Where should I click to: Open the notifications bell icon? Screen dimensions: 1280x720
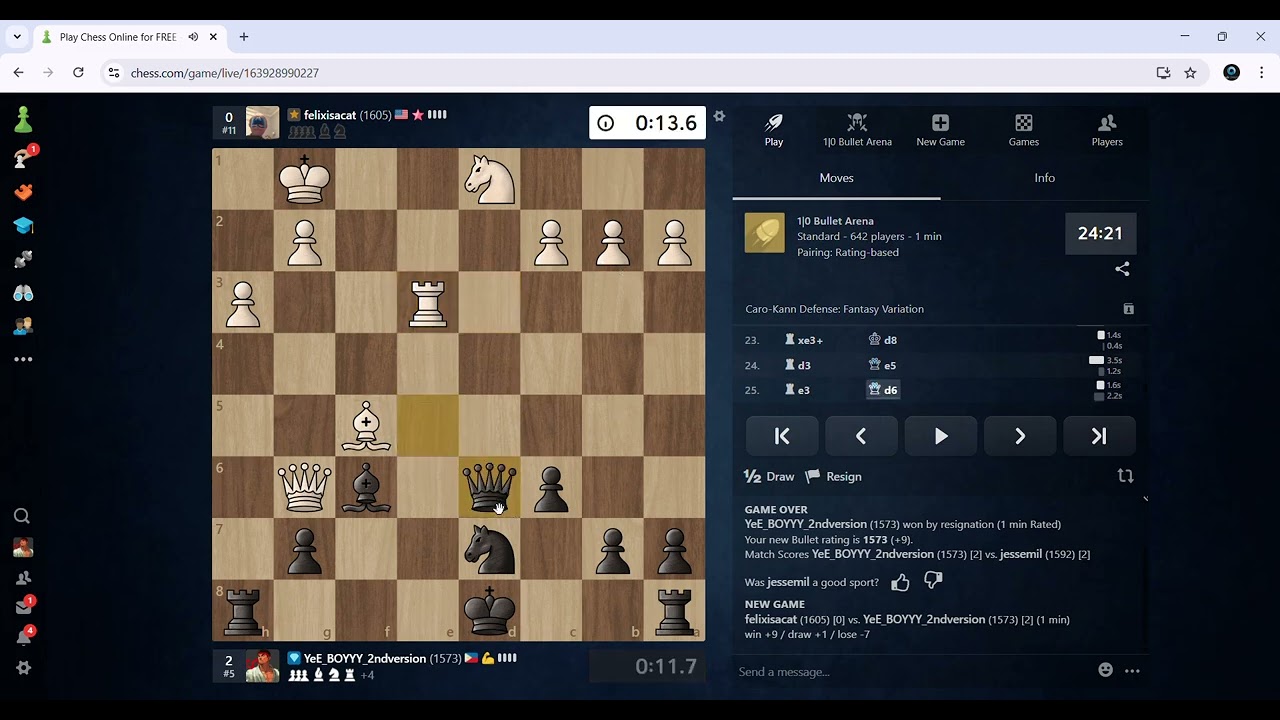(x=23, y=637)
